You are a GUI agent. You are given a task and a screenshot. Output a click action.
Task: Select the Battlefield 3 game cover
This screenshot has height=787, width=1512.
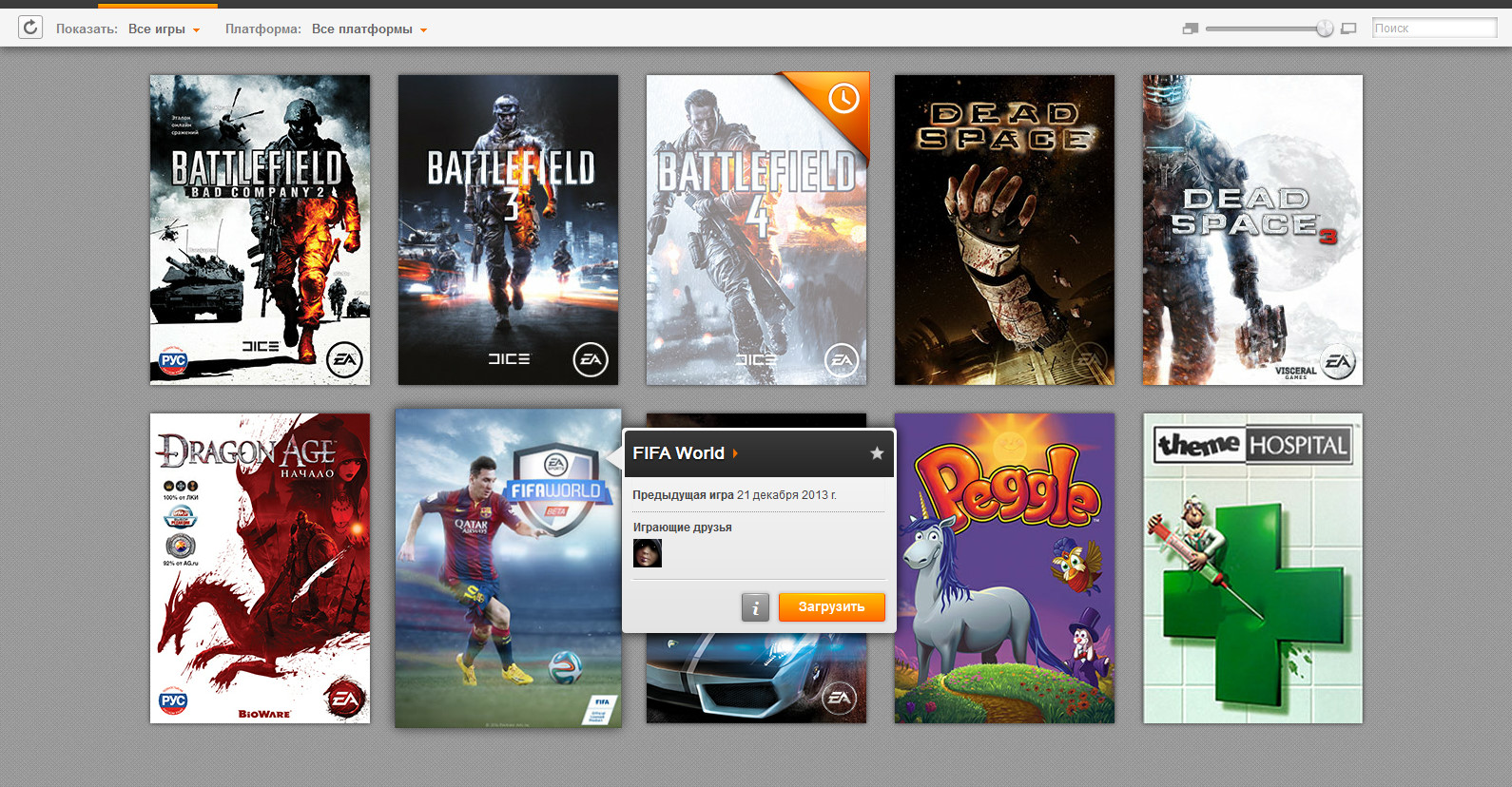tap(508, 230)
